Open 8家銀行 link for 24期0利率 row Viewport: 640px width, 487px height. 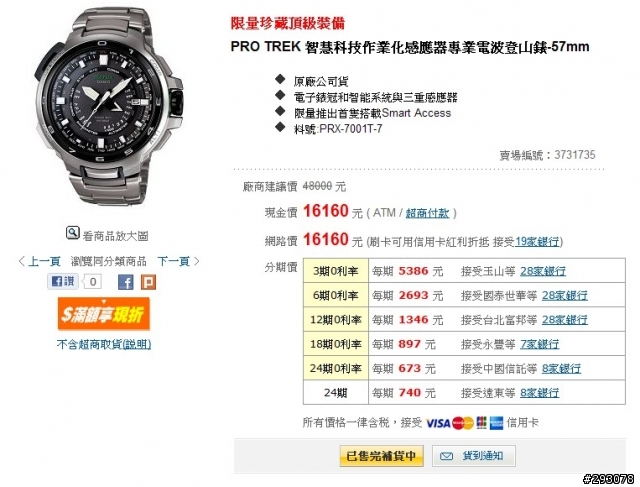(562, 369)
